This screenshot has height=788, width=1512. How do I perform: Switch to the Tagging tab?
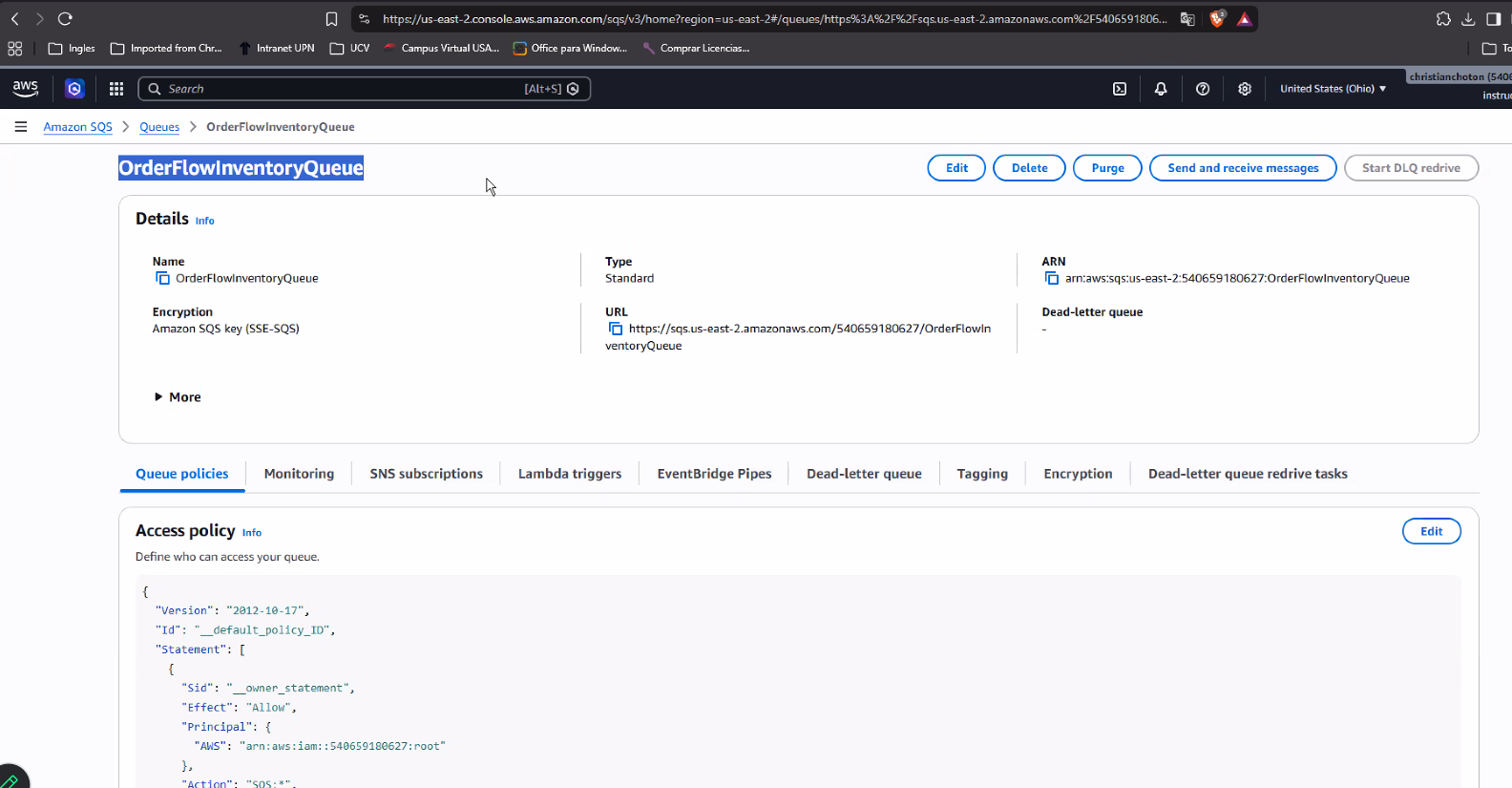coord(982,474)
